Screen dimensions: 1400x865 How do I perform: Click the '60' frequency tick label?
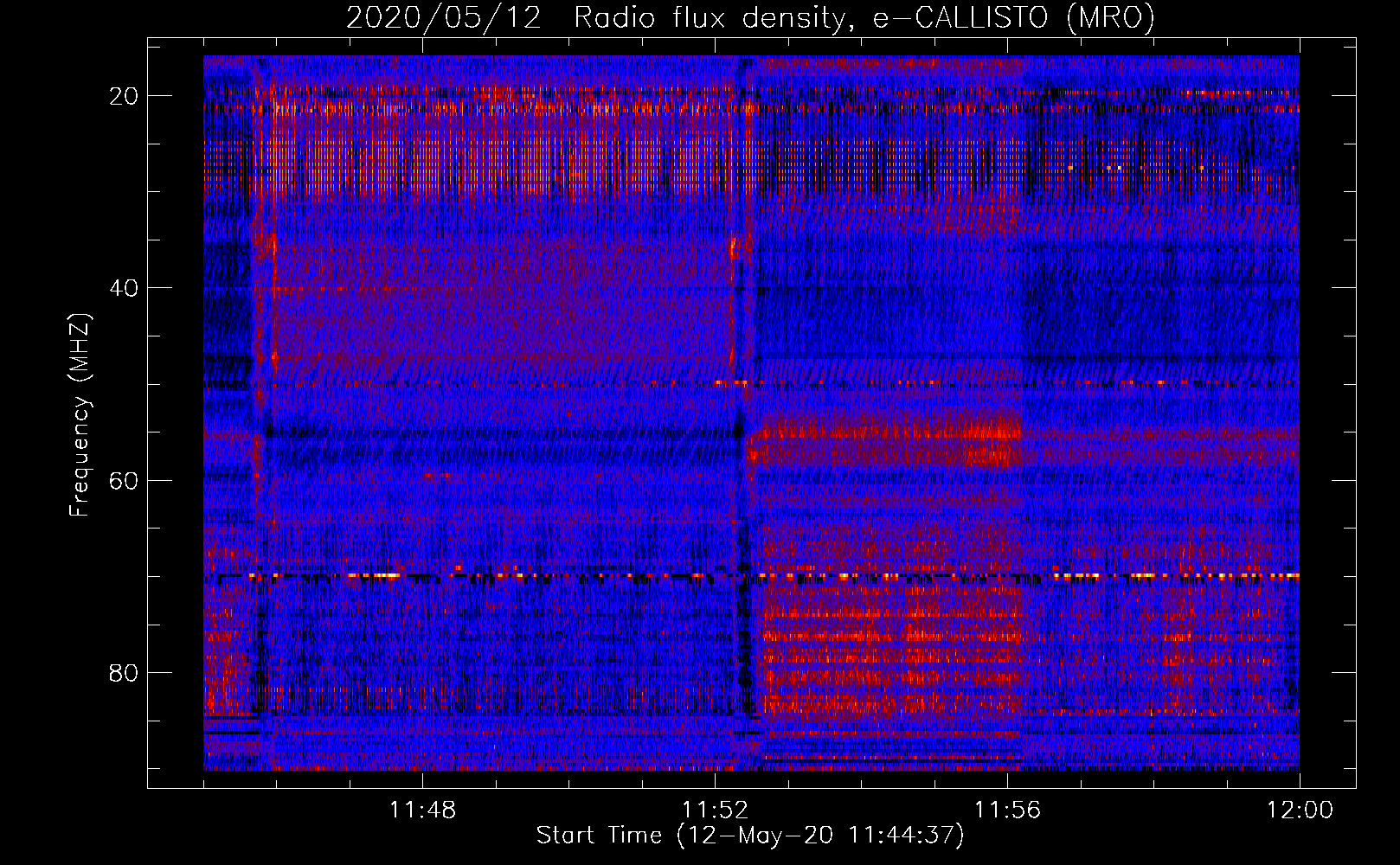(x=124, y=480)
